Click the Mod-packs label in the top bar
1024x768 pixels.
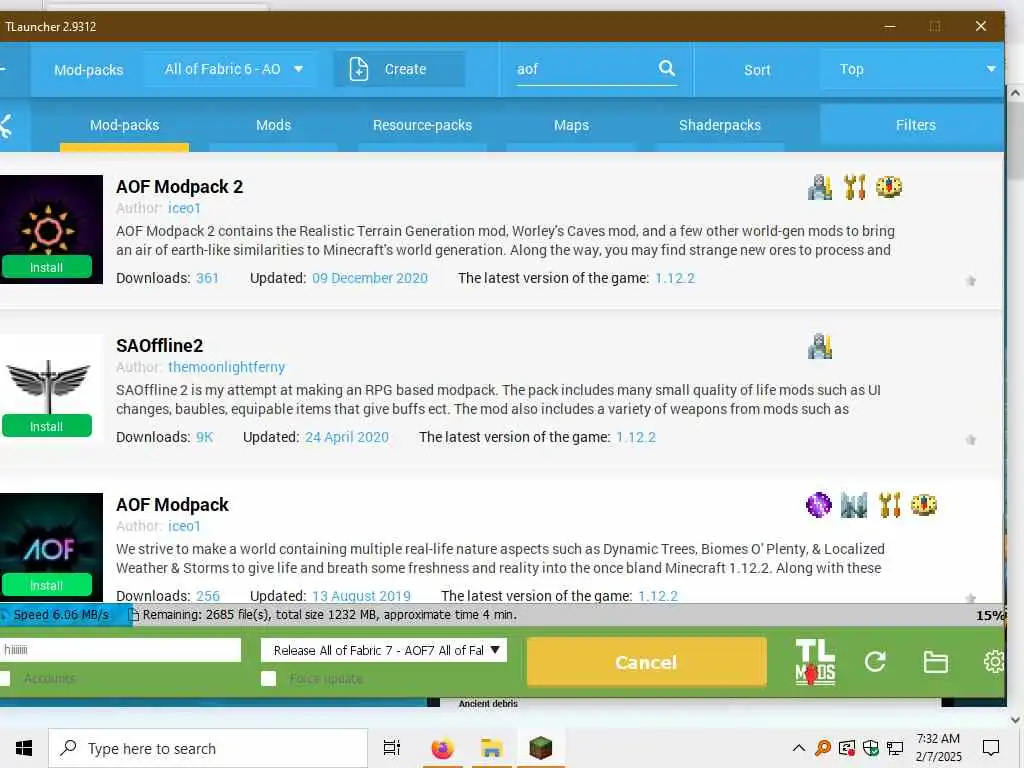pos(88,70)
